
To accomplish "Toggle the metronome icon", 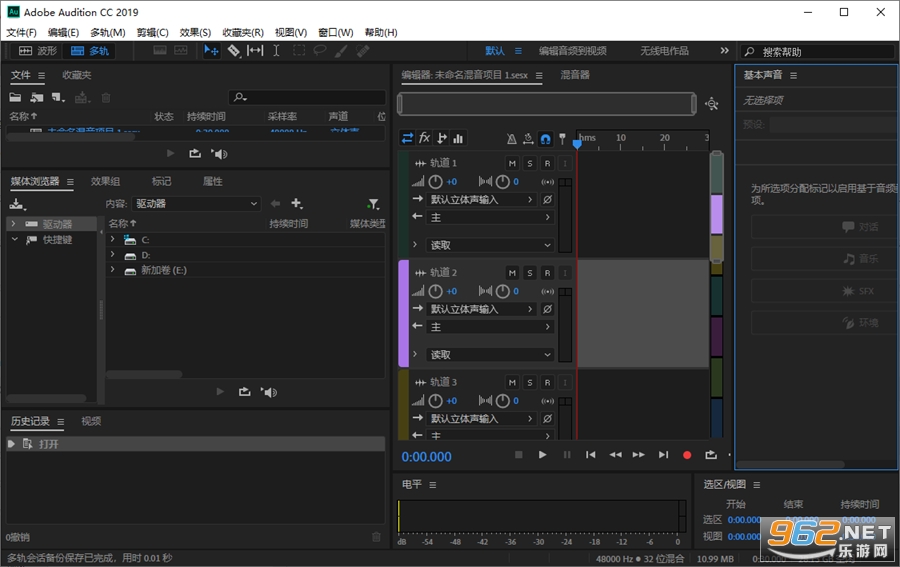I will click(x=511, y=138).
